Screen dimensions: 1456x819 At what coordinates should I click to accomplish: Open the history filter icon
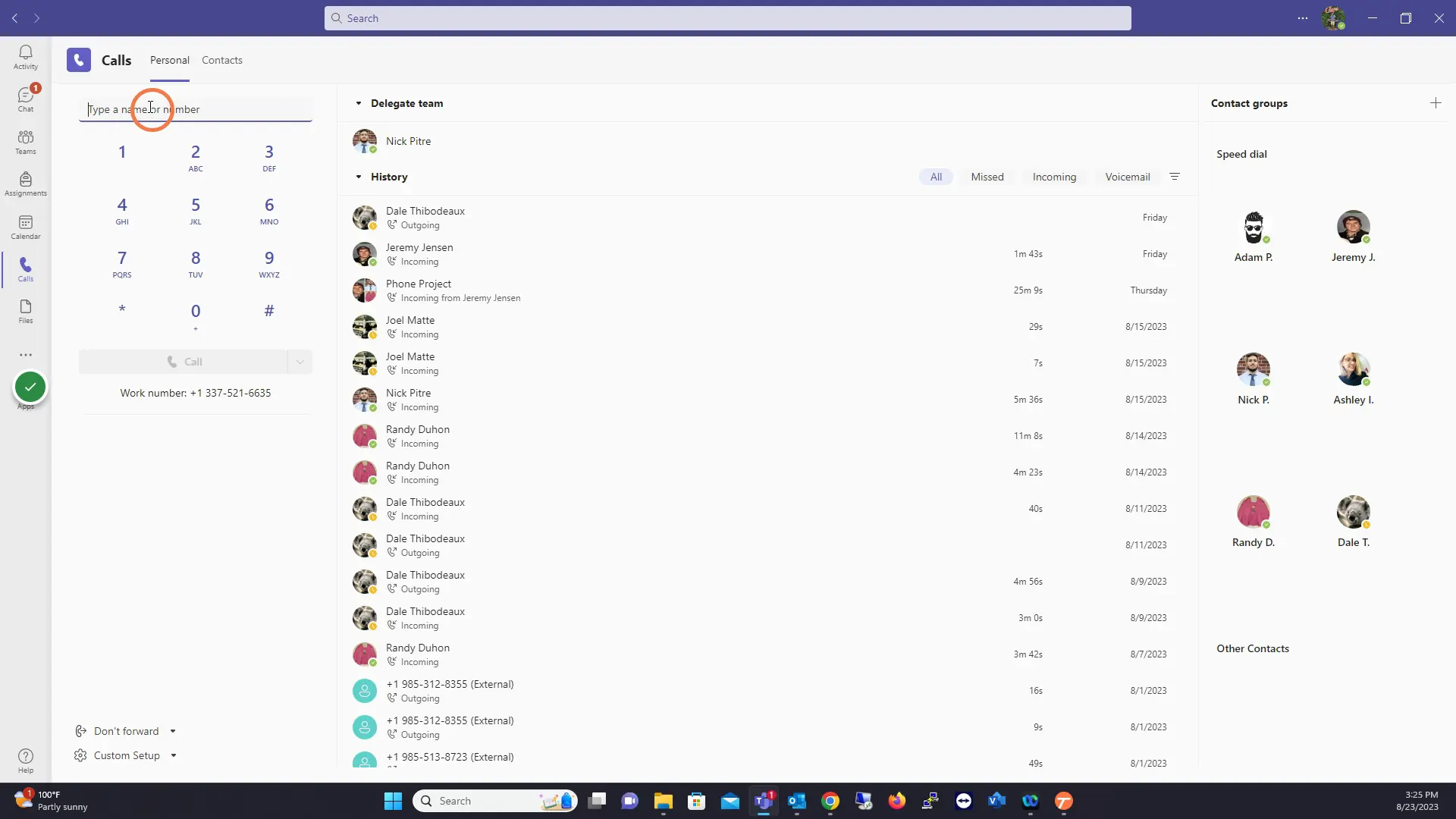[1175, 177]
